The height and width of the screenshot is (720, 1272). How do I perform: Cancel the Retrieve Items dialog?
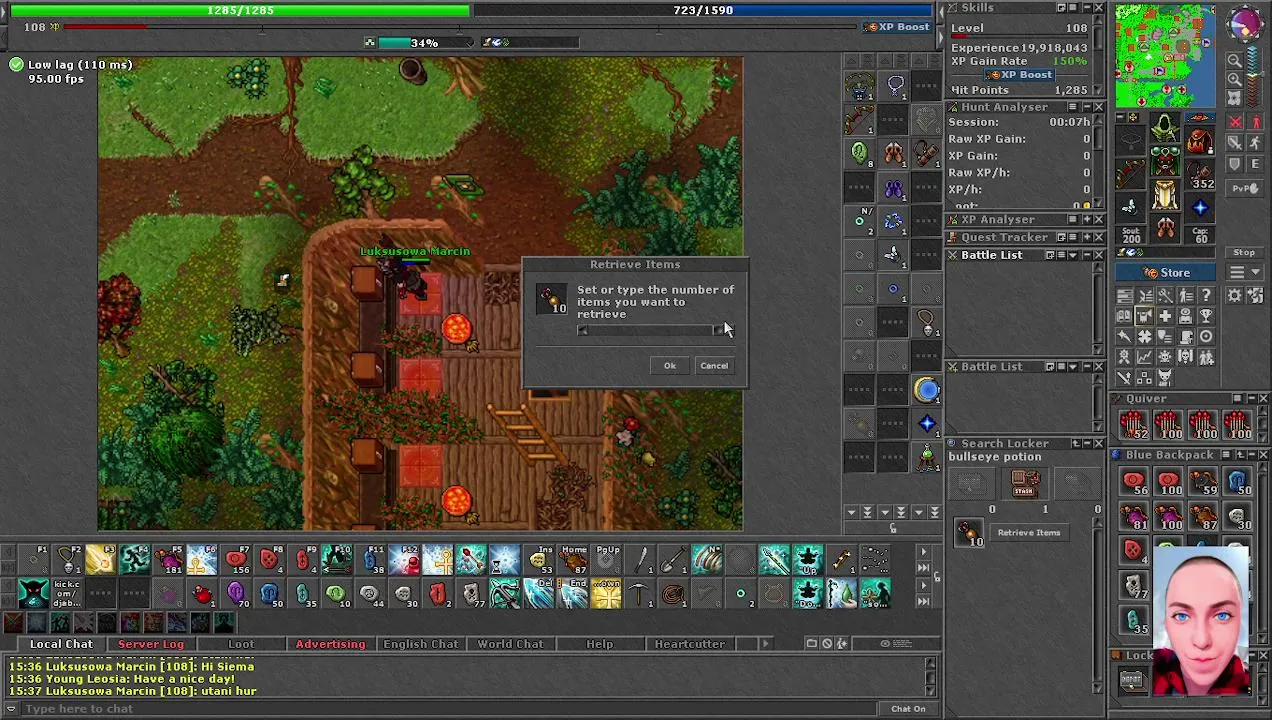click(x=714, y=366)
